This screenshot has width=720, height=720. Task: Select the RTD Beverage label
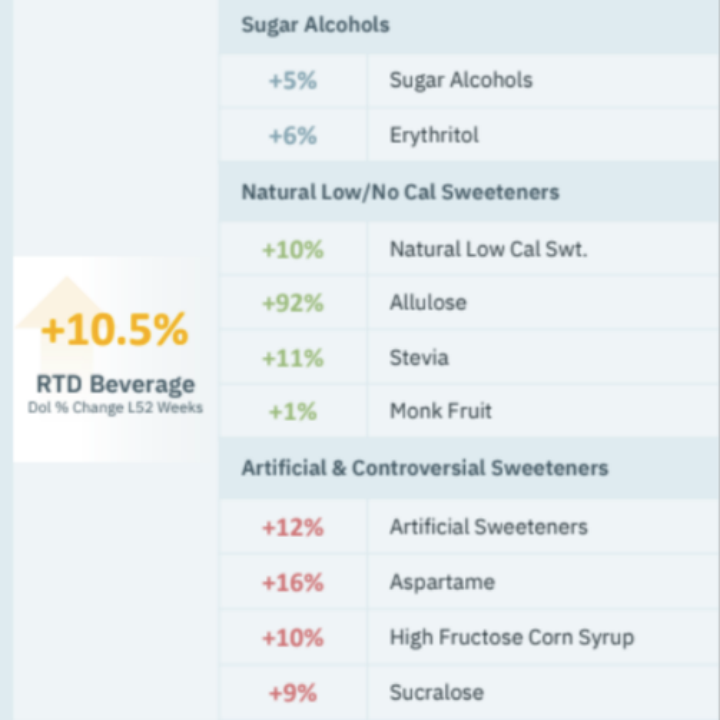[115, 384]
